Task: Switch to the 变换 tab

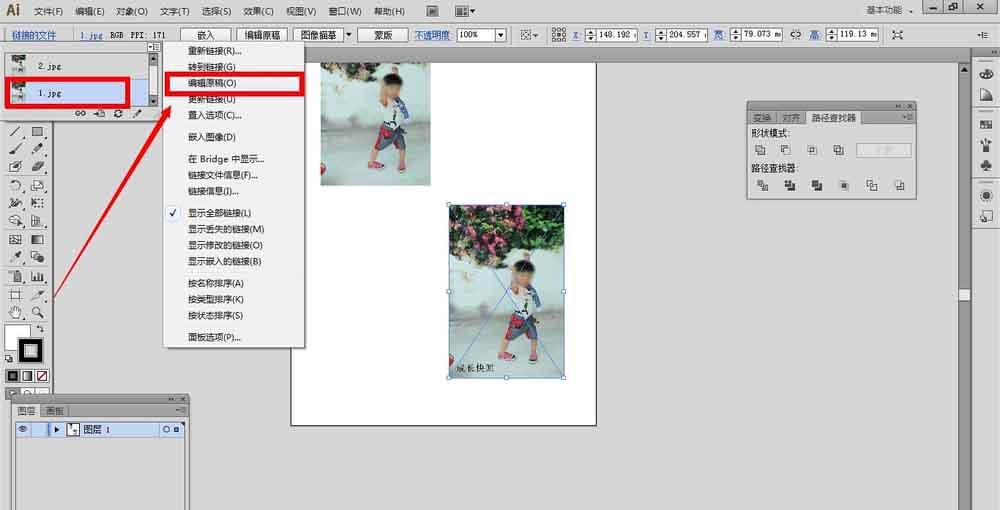Action: (761, 118)
